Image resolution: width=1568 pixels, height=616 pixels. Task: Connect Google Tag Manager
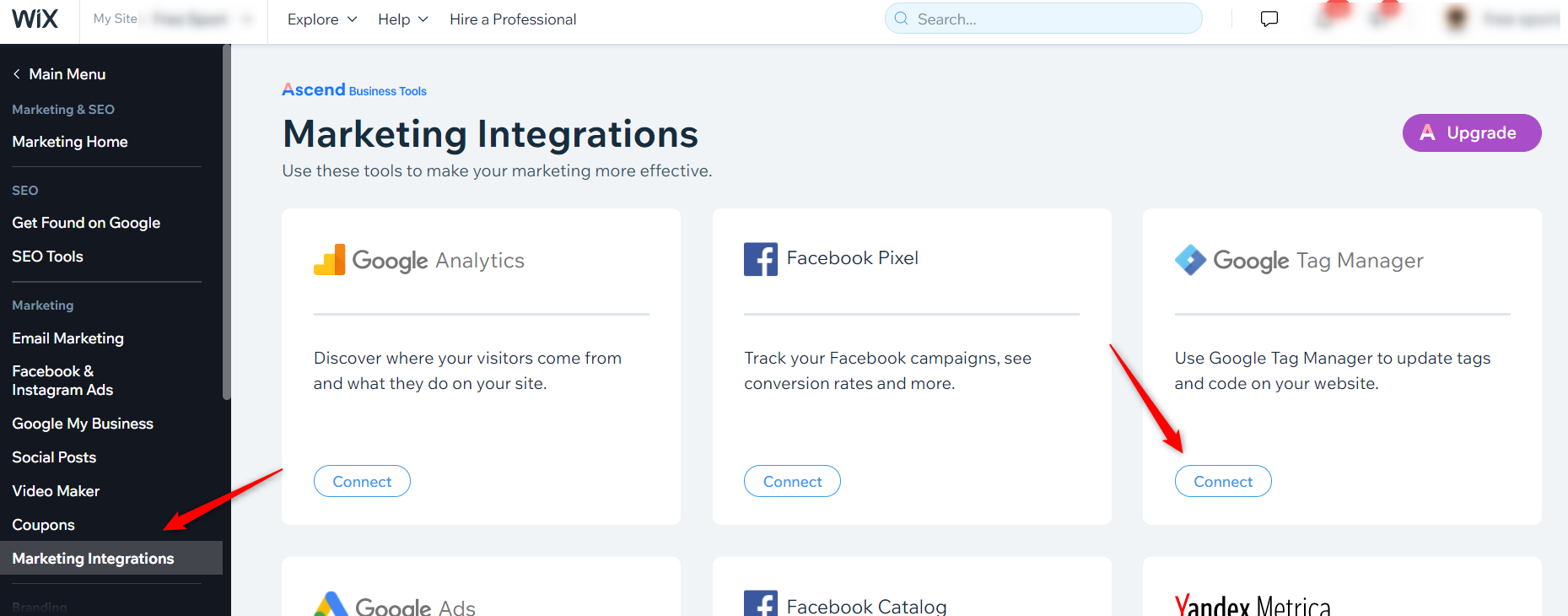[x=1222, y=481]
